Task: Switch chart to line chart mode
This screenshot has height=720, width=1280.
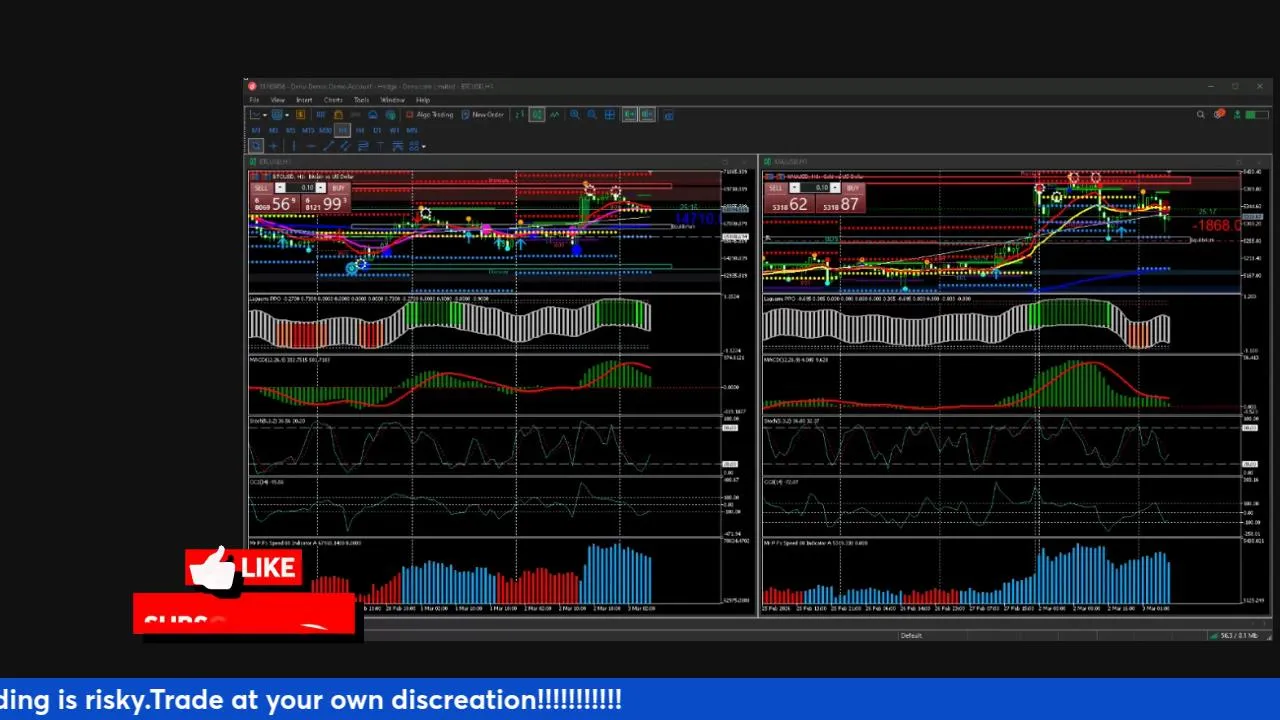Action: click(x=554, y=114)
